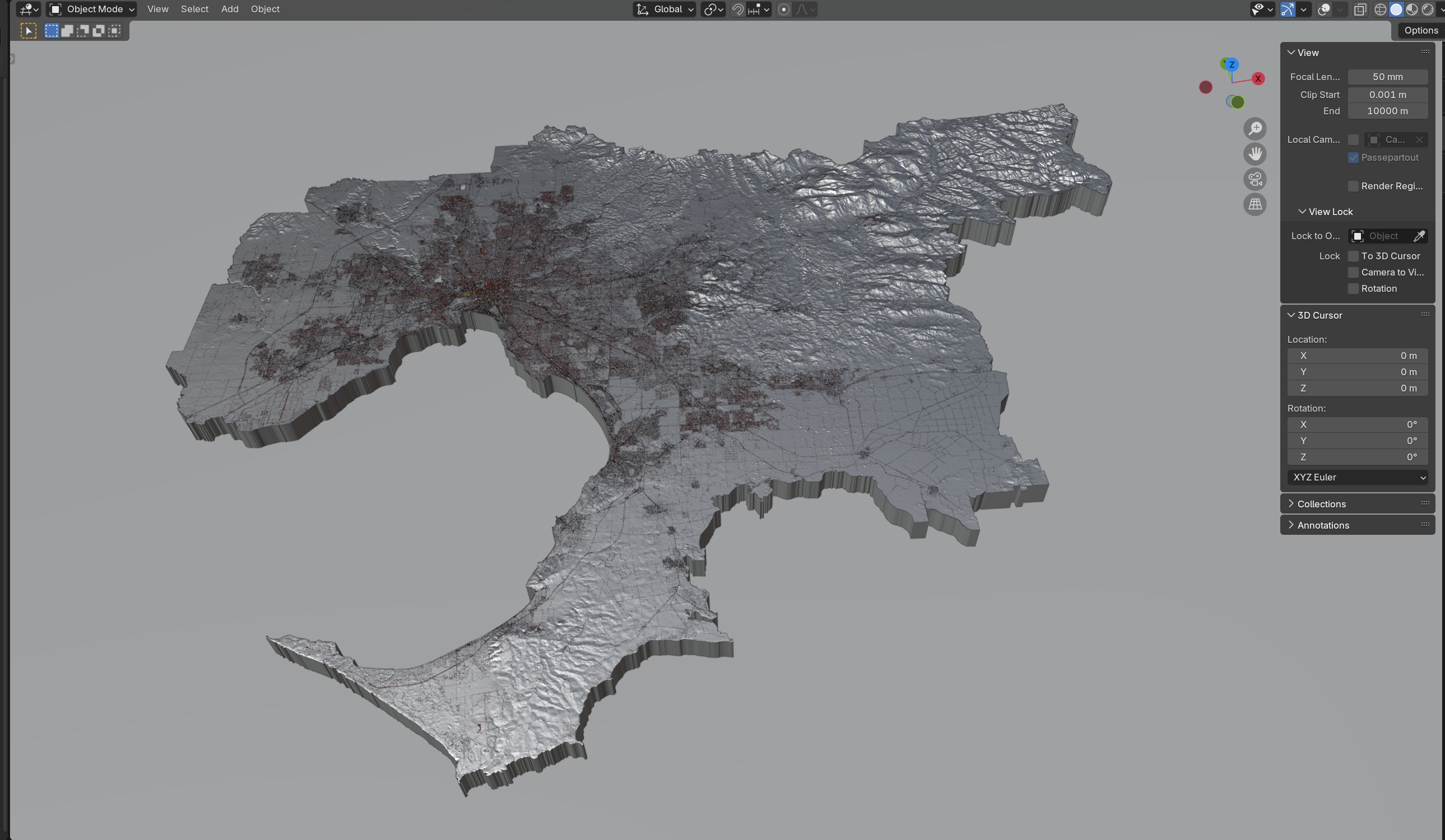Click the Options button

pyautogui.click(x=1420, y=30)
